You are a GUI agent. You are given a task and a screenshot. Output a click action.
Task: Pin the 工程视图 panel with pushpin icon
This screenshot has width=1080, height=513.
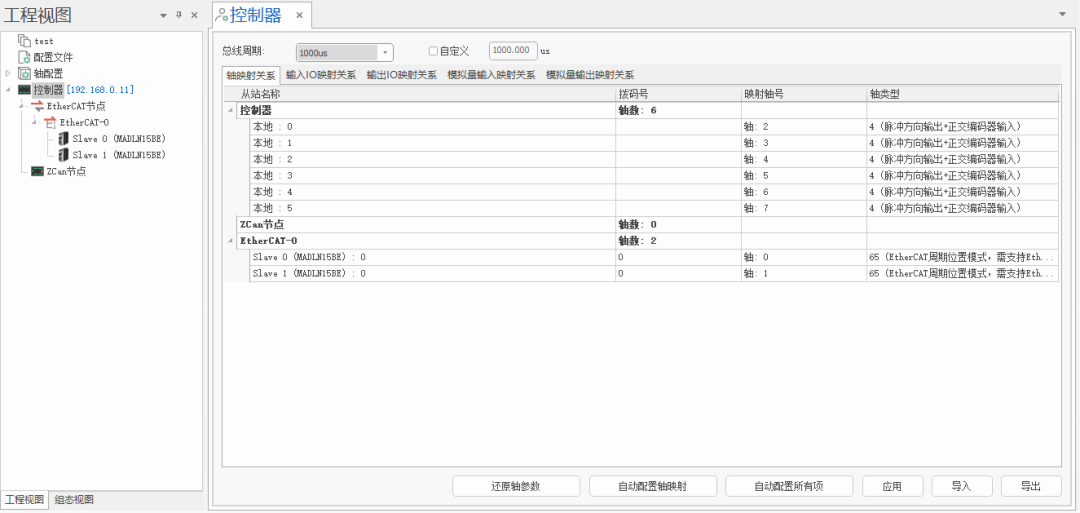179,14
